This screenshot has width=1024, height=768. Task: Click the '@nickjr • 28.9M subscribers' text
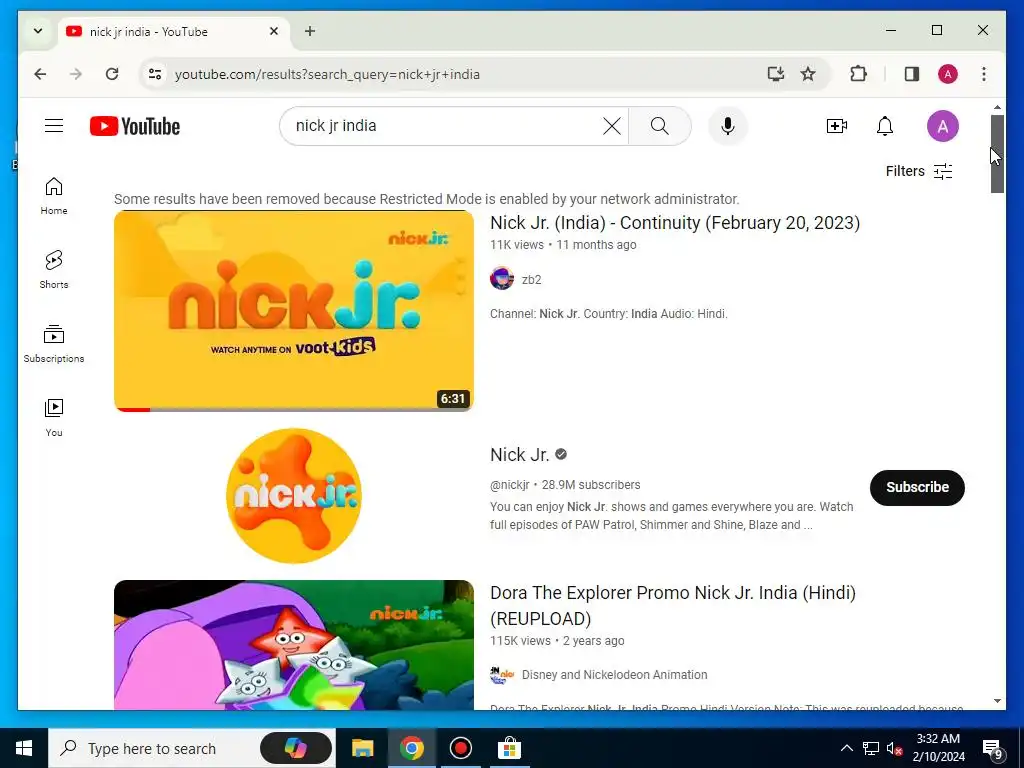(565, 485)
